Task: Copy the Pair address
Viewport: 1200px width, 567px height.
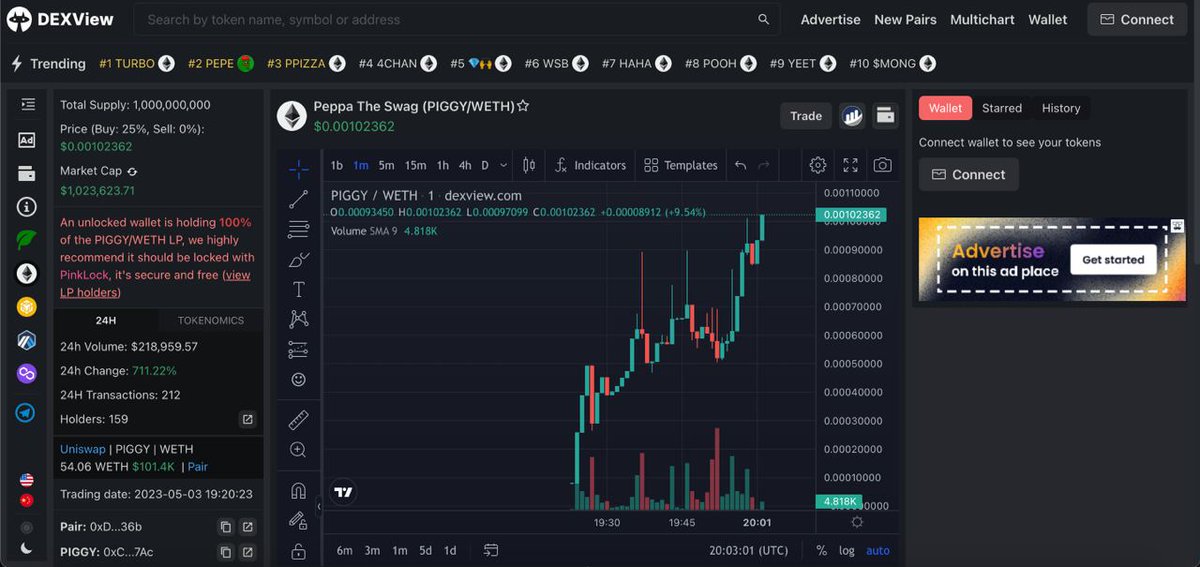Action: pyautogui.click(x=226, y=526)
